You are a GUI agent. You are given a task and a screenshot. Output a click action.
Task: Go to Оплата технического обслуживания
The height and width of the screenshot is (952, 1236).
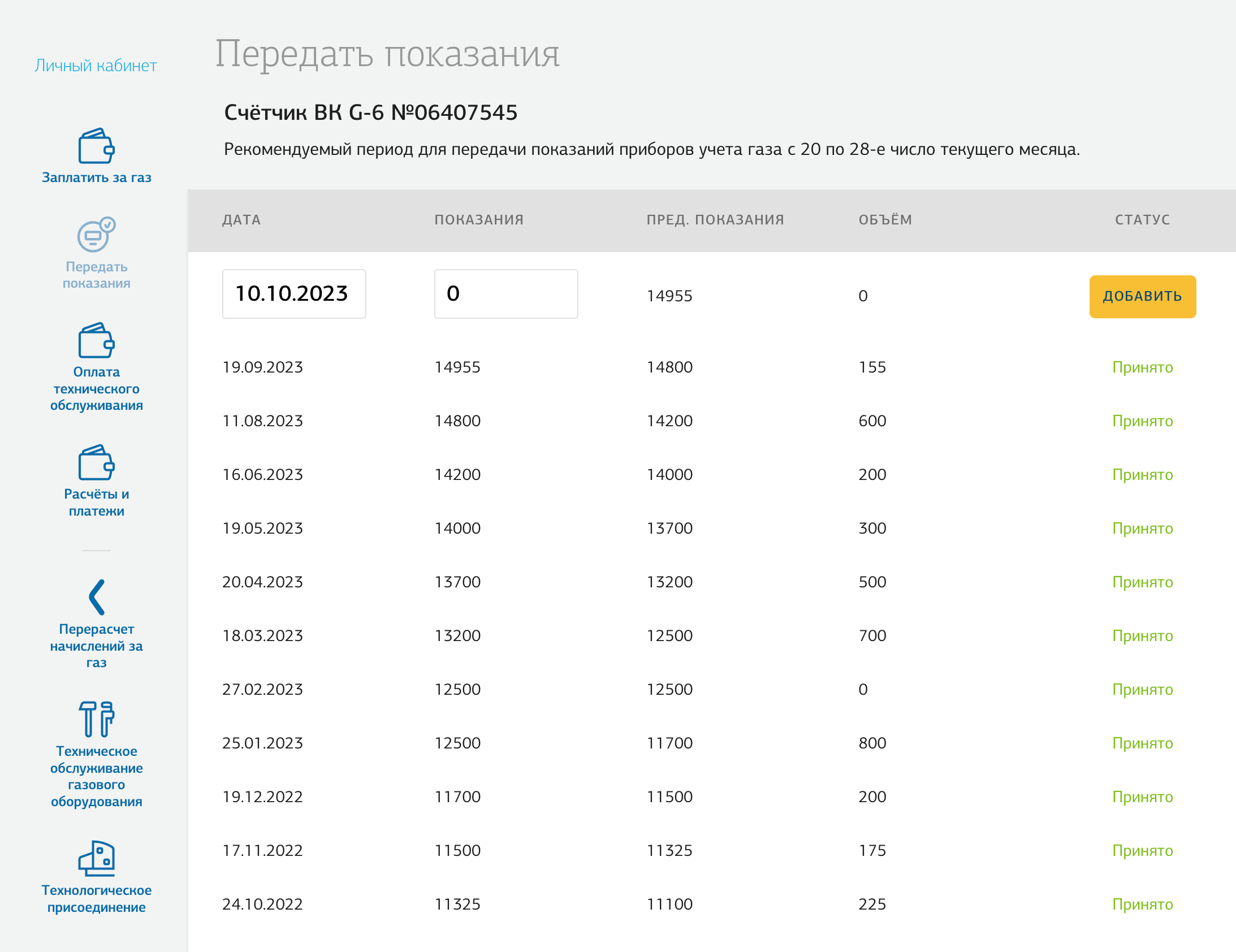(x=97, y=388)
